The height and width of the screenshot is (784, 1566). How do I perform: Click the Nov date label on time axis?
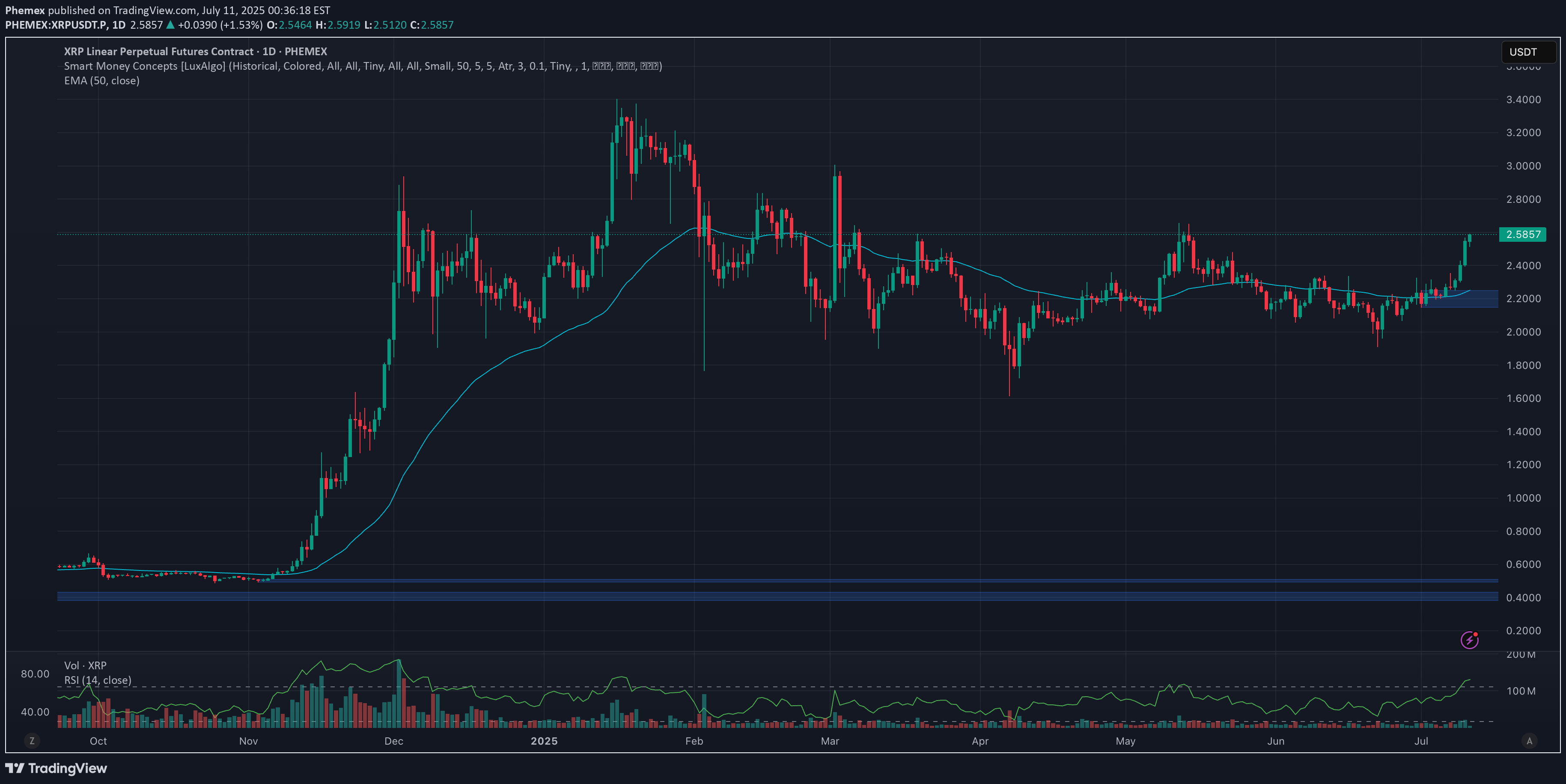pyautogui.click(x=248, y=741)
